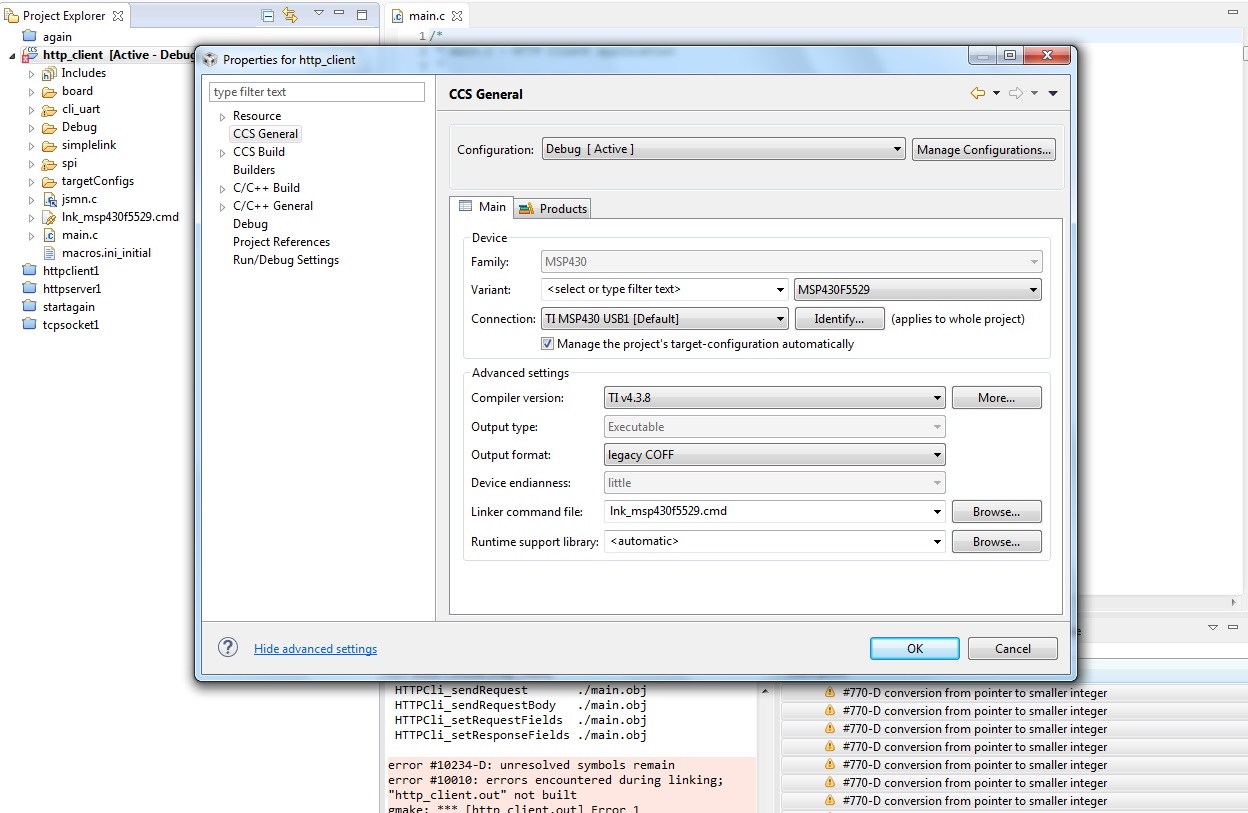Open dialog help question mark icon
This screenshot has width=1248, height=813.
(x=228, y=647)
